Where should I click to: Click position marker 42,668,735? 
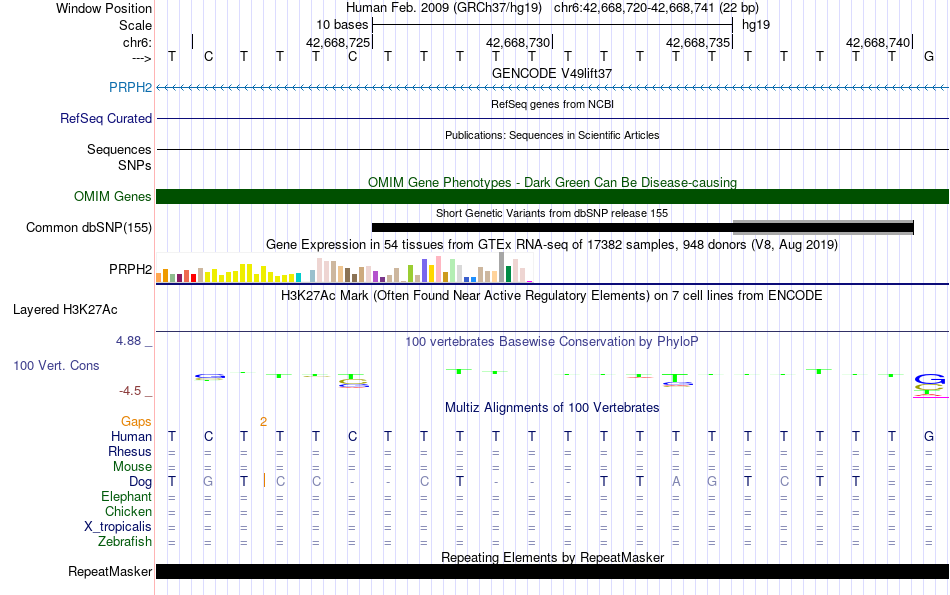pos(697,42)
